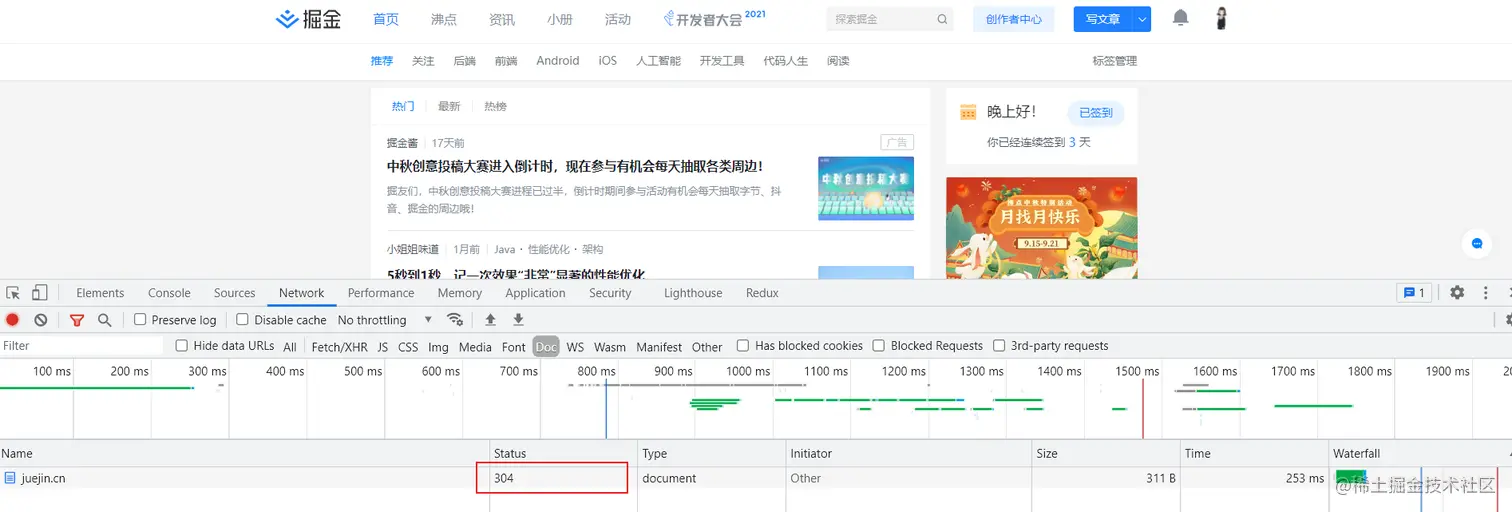This screenshot has height=512, width=1512.
Task: Show All request types
Action: [x=290, y=347]
